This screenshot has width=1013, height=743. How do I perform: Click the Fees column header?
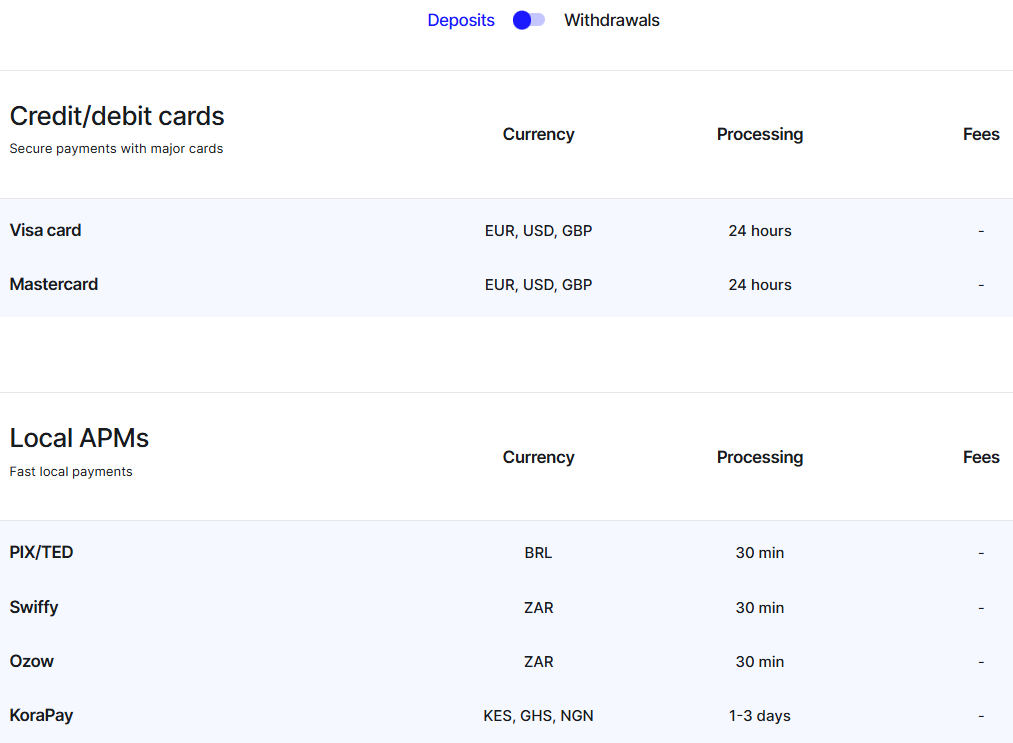(981, 134)
